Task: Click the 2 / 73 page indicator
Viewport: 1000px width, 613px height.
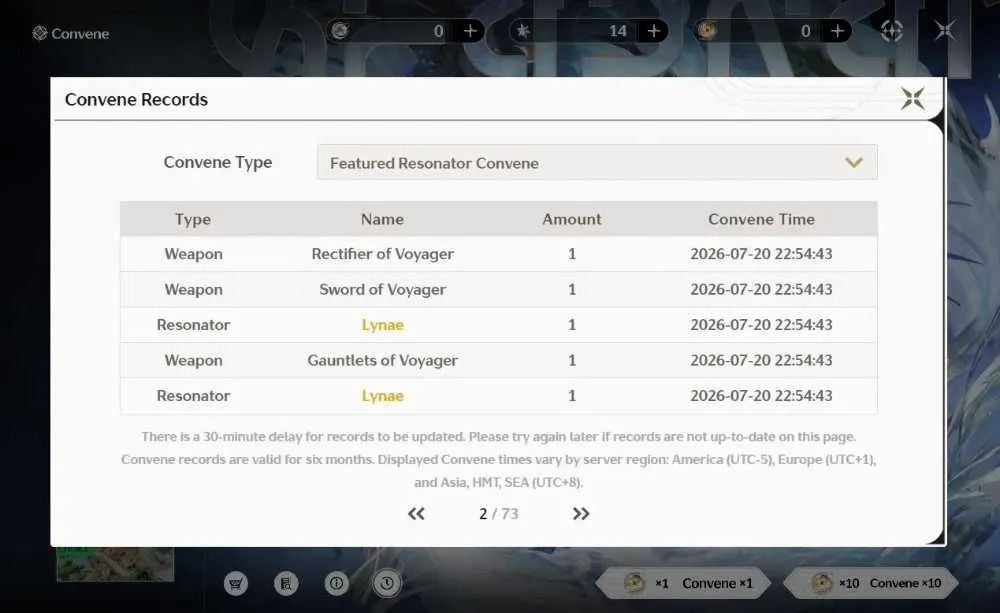Action: click(x=499, y=513)
